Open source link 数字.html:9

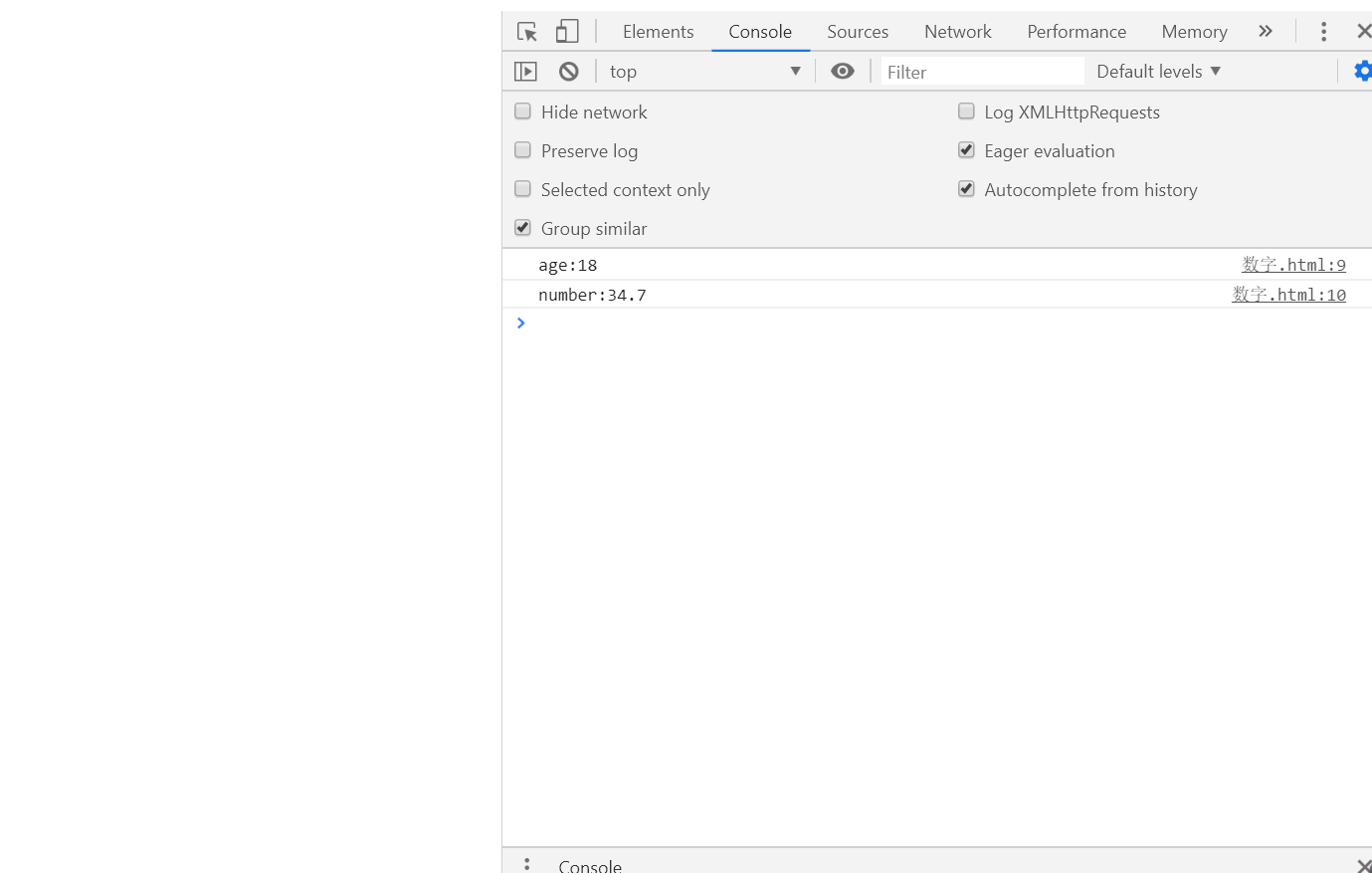1293,265
